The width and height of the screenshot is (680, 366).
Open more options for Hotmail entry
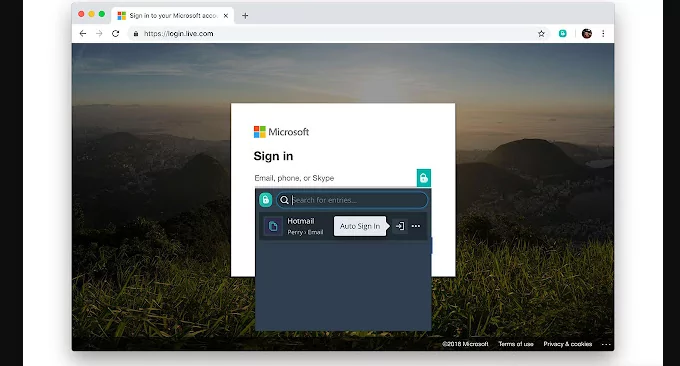(x=416, y=226)
